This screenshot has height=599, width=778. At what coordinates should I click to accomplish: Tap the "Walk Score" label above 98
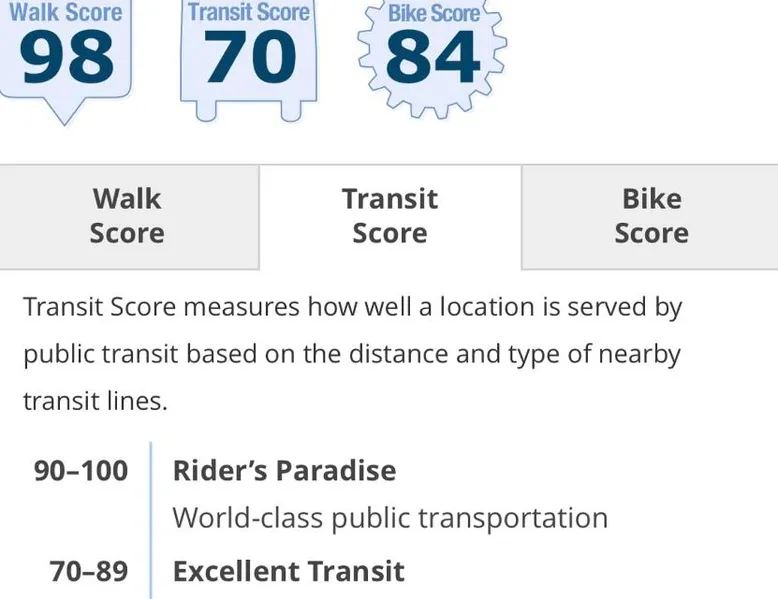(x=66, y=13)
